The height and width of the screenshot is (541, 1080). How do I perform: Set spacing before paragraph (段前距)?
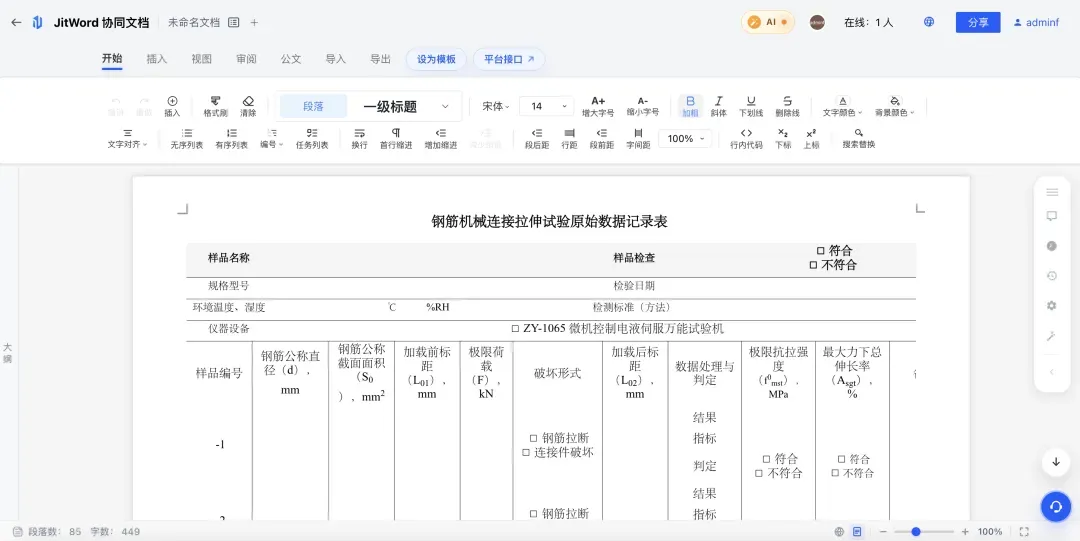602,139
